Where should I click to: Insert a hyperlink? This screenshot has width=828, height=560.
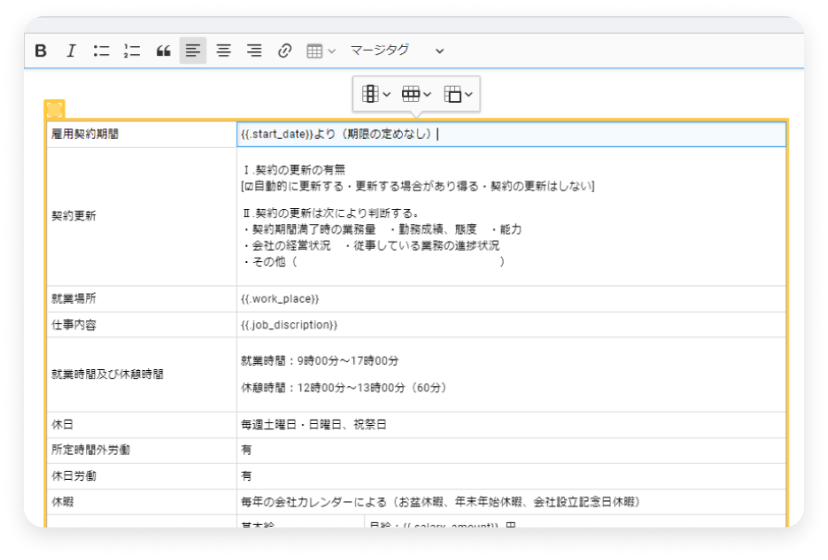pyautogui.click(x=284, y=51)
